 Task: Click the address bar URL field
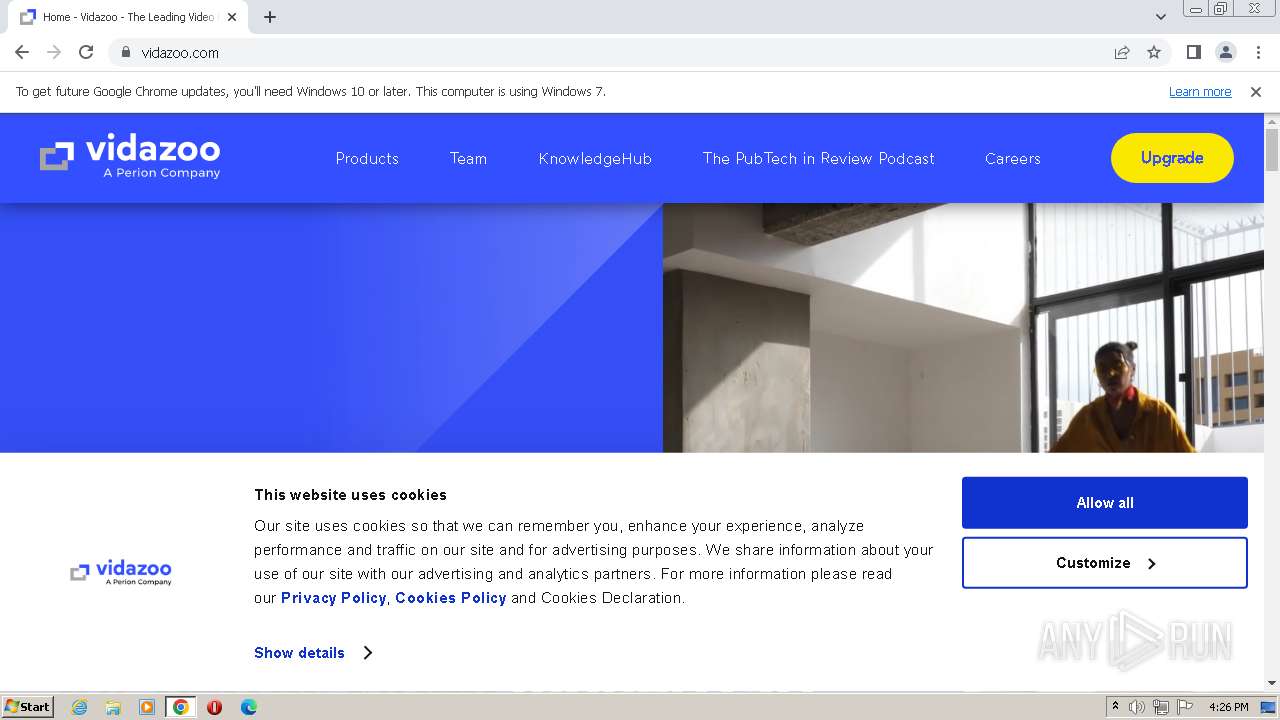coord(610,52)
